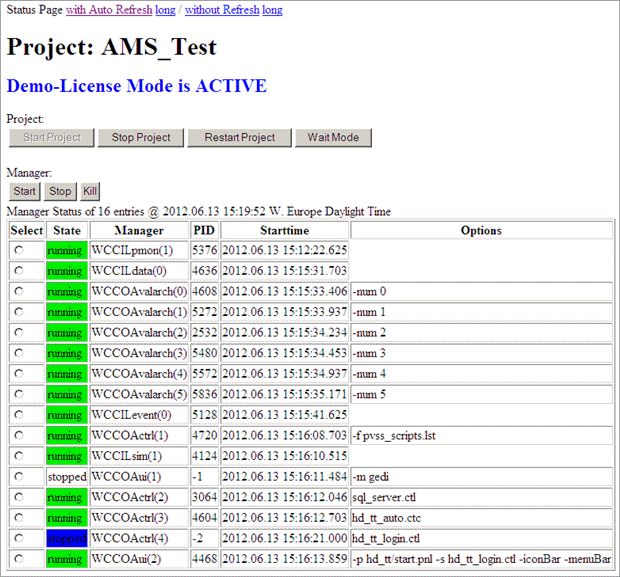This screenshot has height=577, width=620.
Task: Pick the stopped WCCOAui(1) radio button
Action: point(19,477)
